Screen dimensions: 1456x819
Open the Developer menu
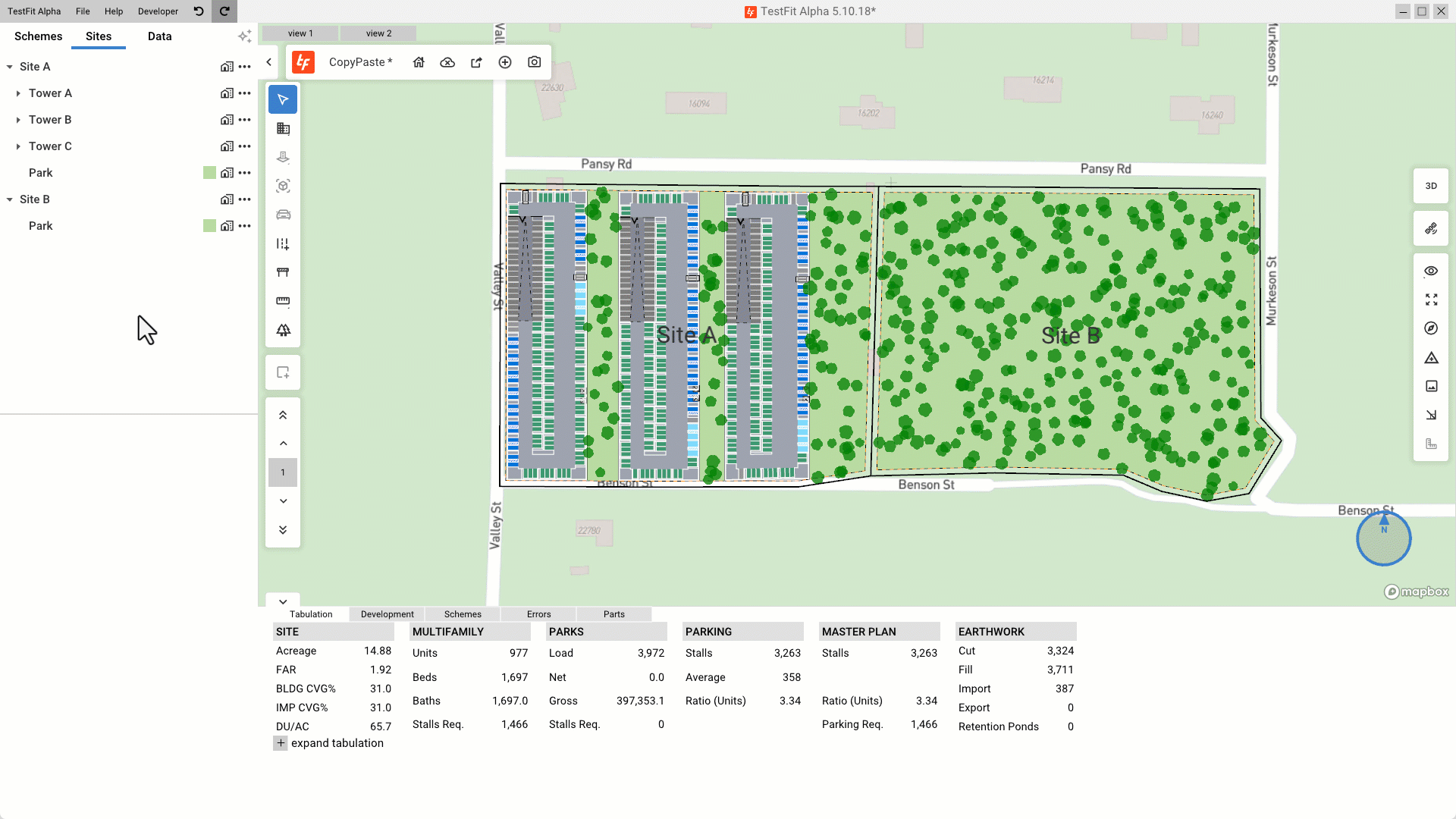(x=158, y=11)
